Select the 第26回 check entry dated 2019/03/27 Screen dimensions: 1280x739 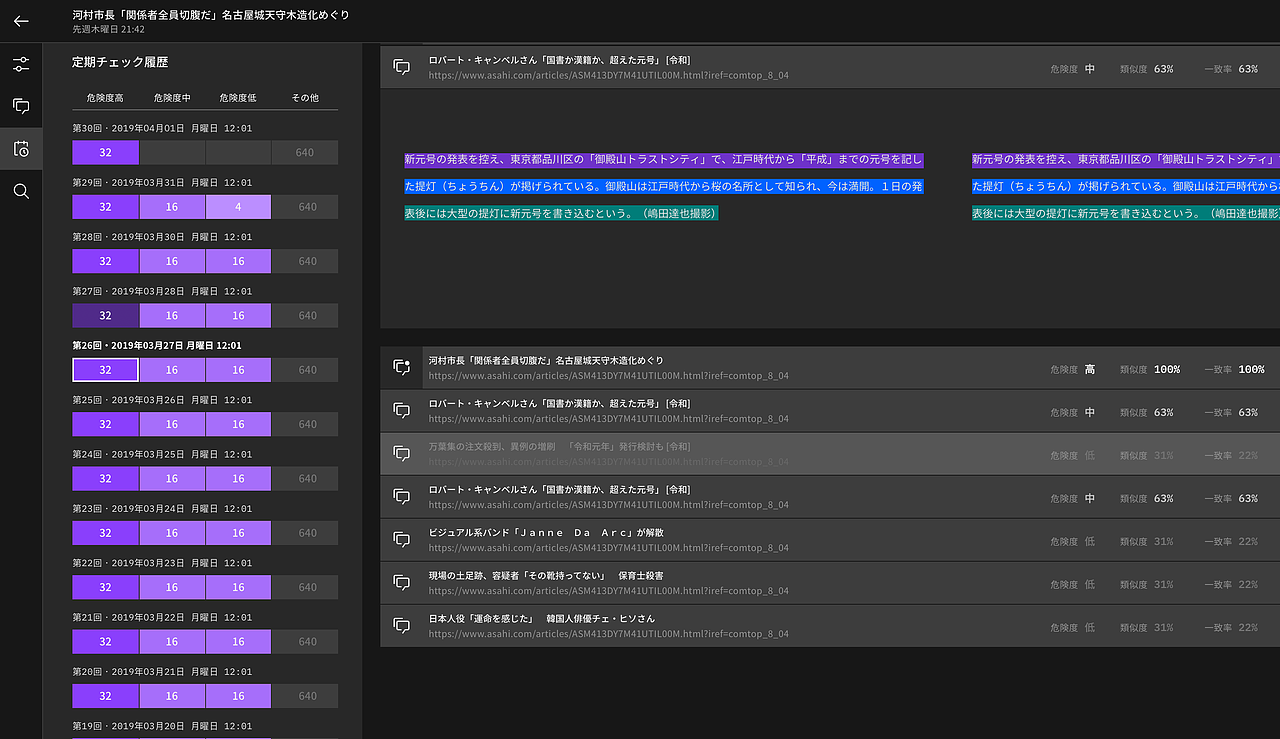[x=158, y=345]
